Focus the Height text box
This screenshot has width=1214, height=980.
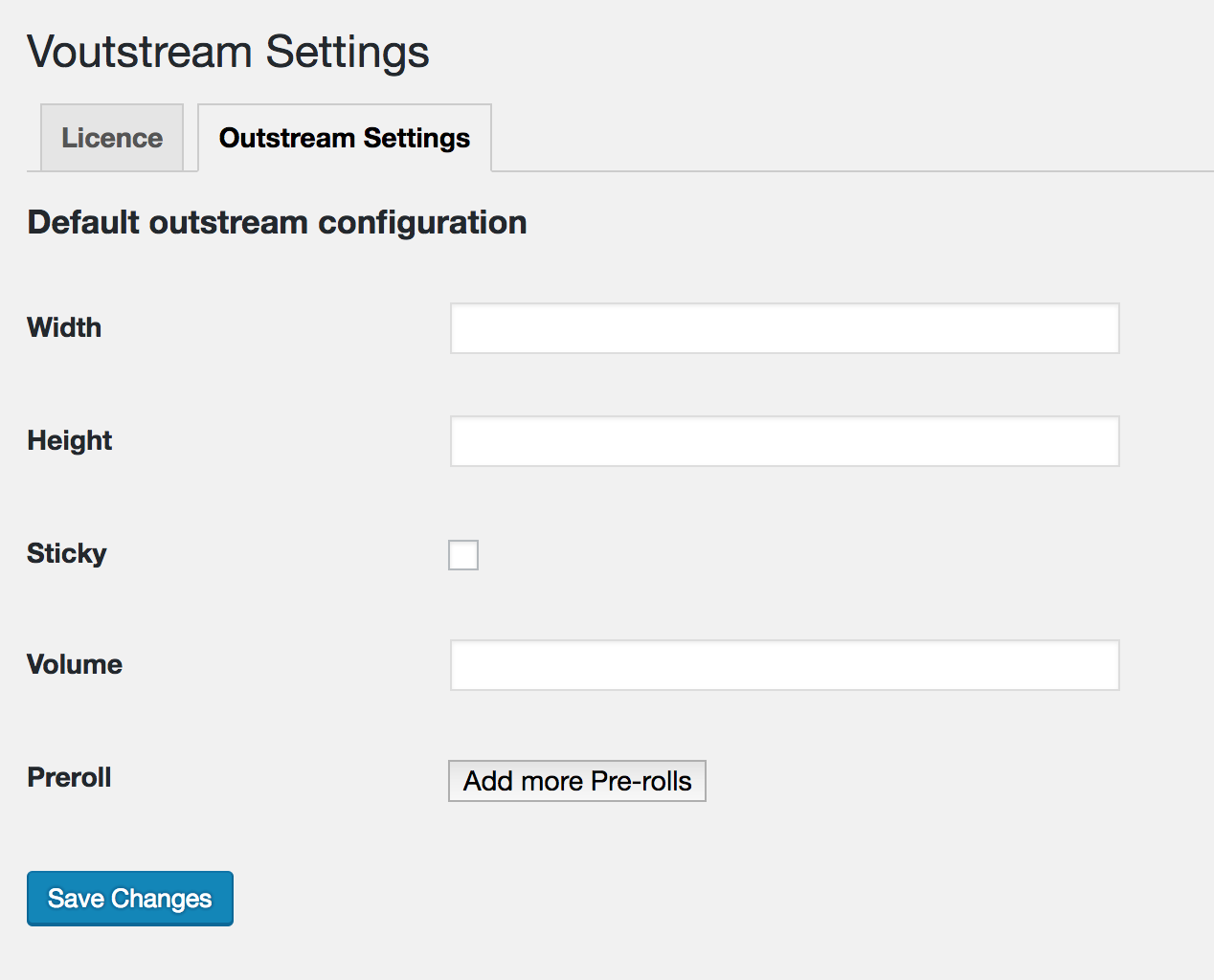pos(785,441)
